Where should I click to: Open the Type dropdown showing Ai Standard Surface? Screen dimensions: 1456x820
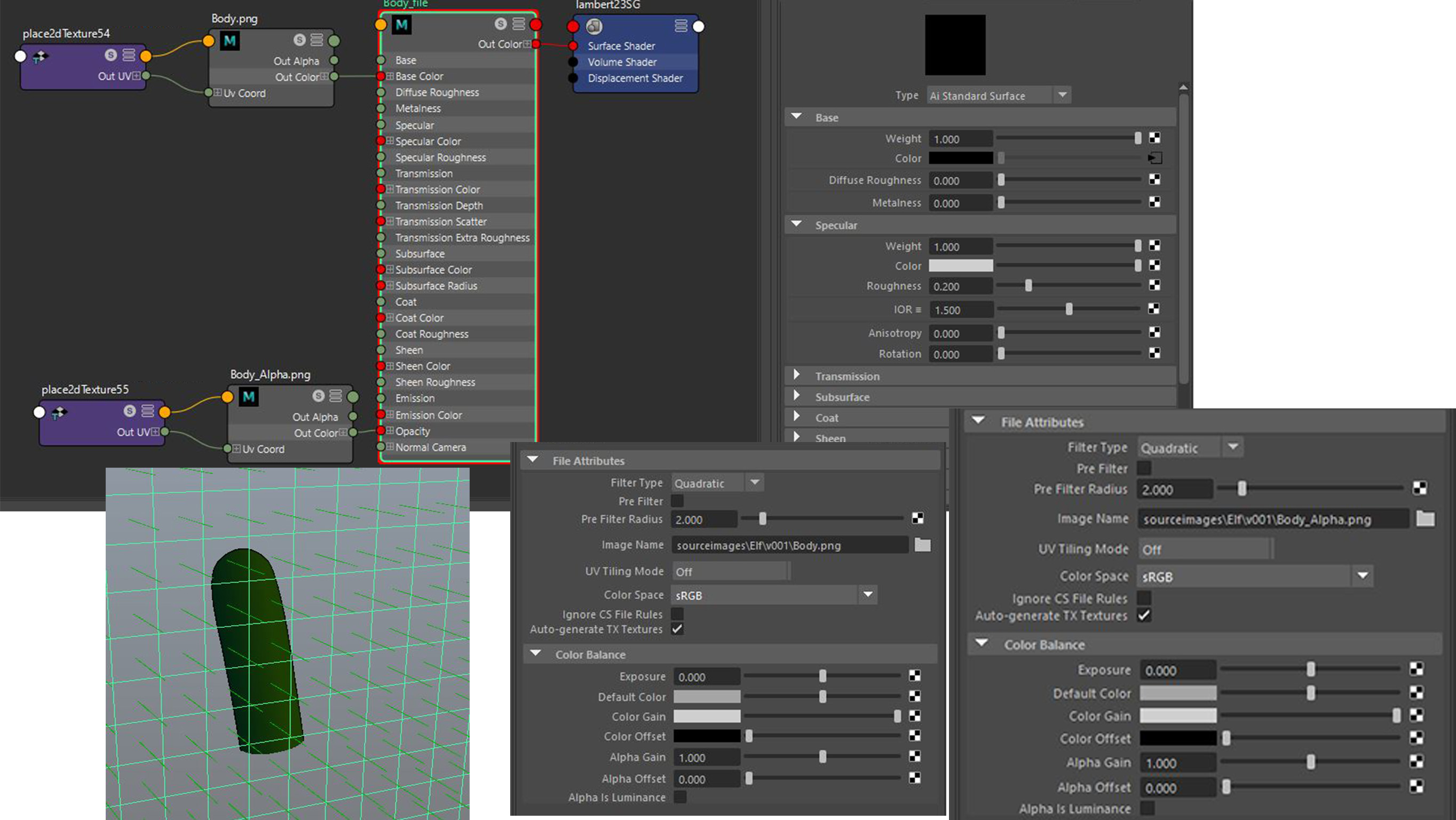(998, 96)
